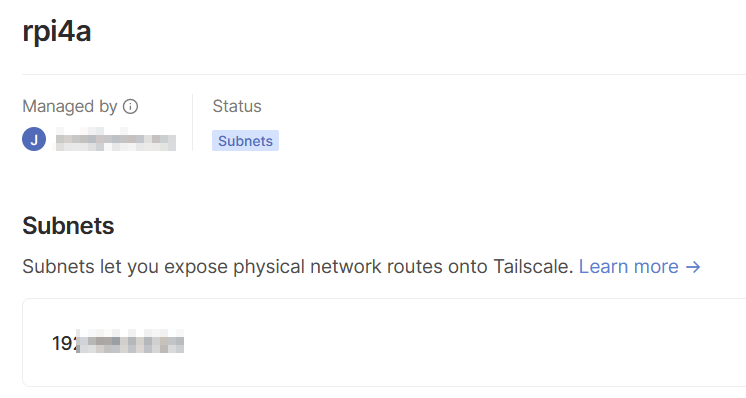Click the word Tailscale in the description
Viewport: 746px width, 398px height.
coord(533,267)
